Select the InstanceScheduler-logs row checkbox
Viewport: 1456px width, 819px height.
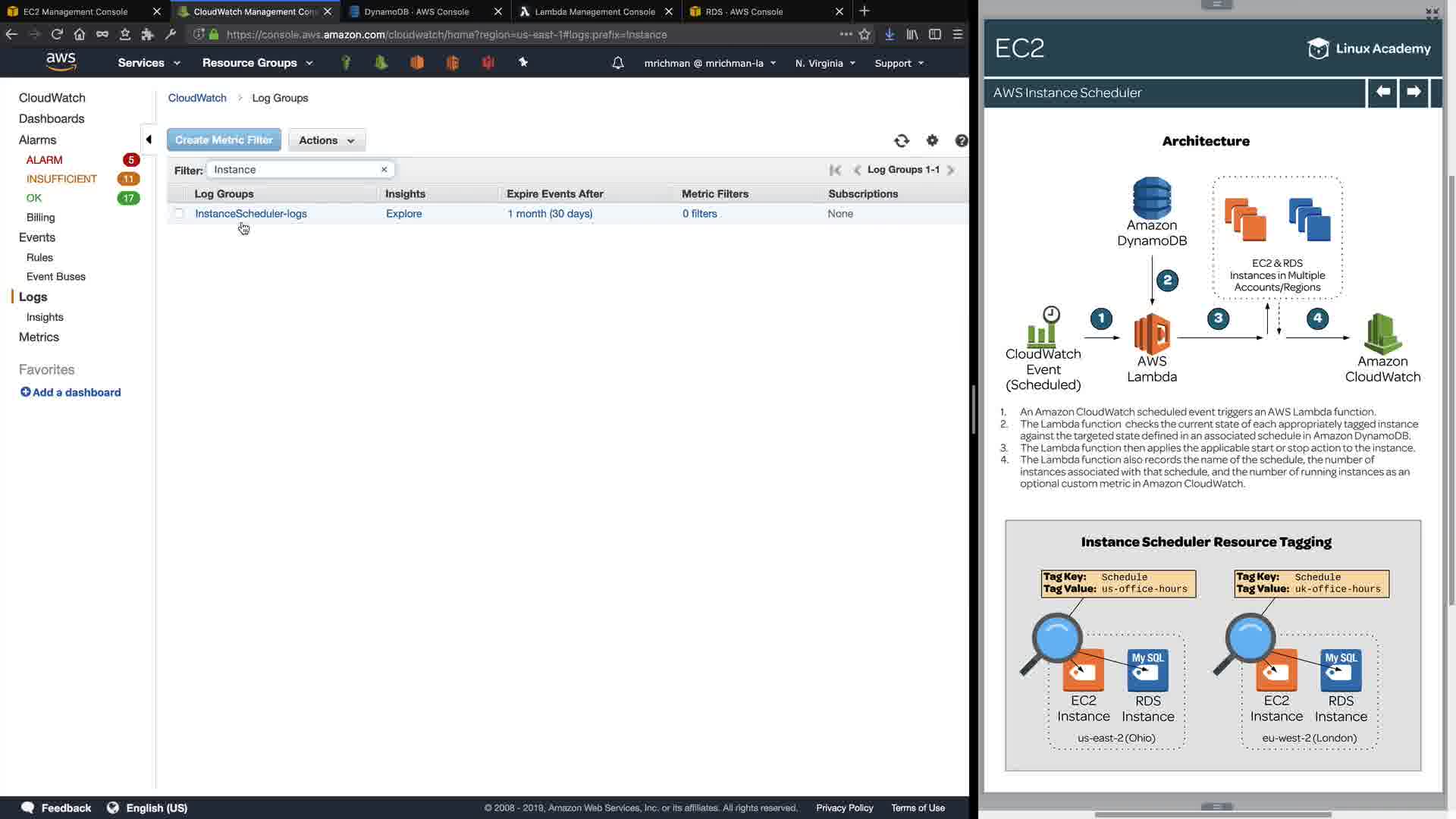pyautogui.click(x=179, y=213)
